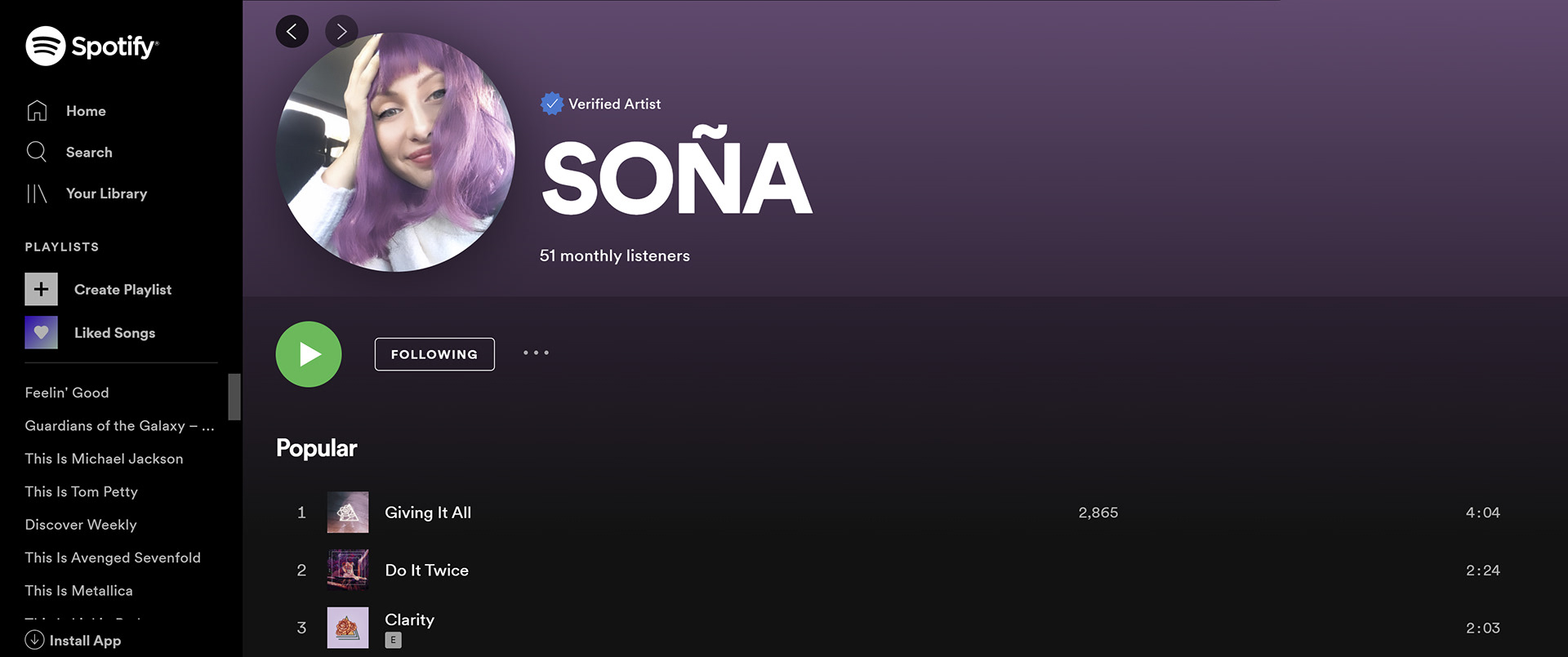Image resolution: width=1568 pixels, height=657 pixels.
Task: Navigate forward with the right arrow
Action: [341, 32]
